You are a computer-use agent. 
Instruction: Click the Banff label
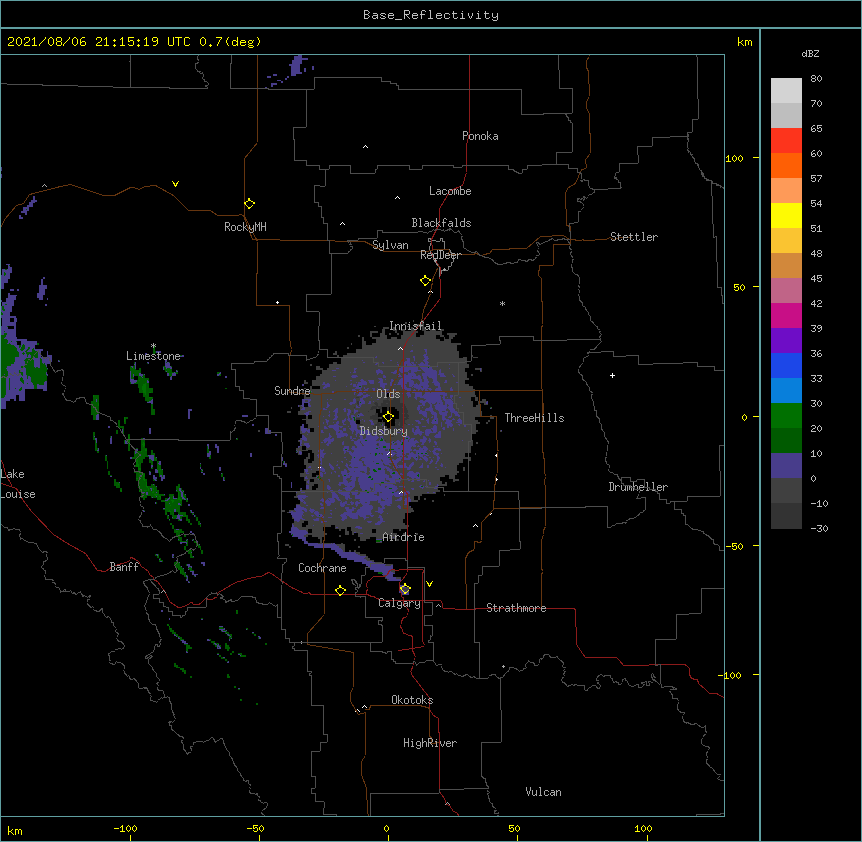point(124,567)
